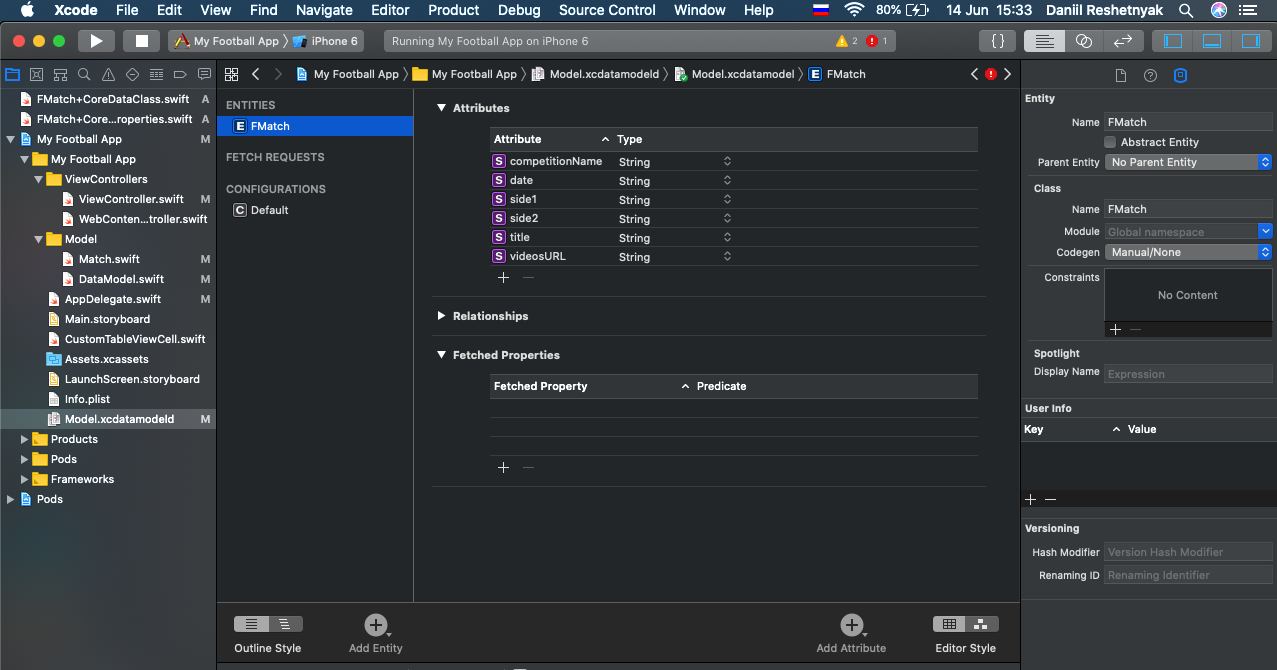Screen dimensions: 1277x670
Task: Open the Test navigator diamond icon
Action: coord(133,74)
